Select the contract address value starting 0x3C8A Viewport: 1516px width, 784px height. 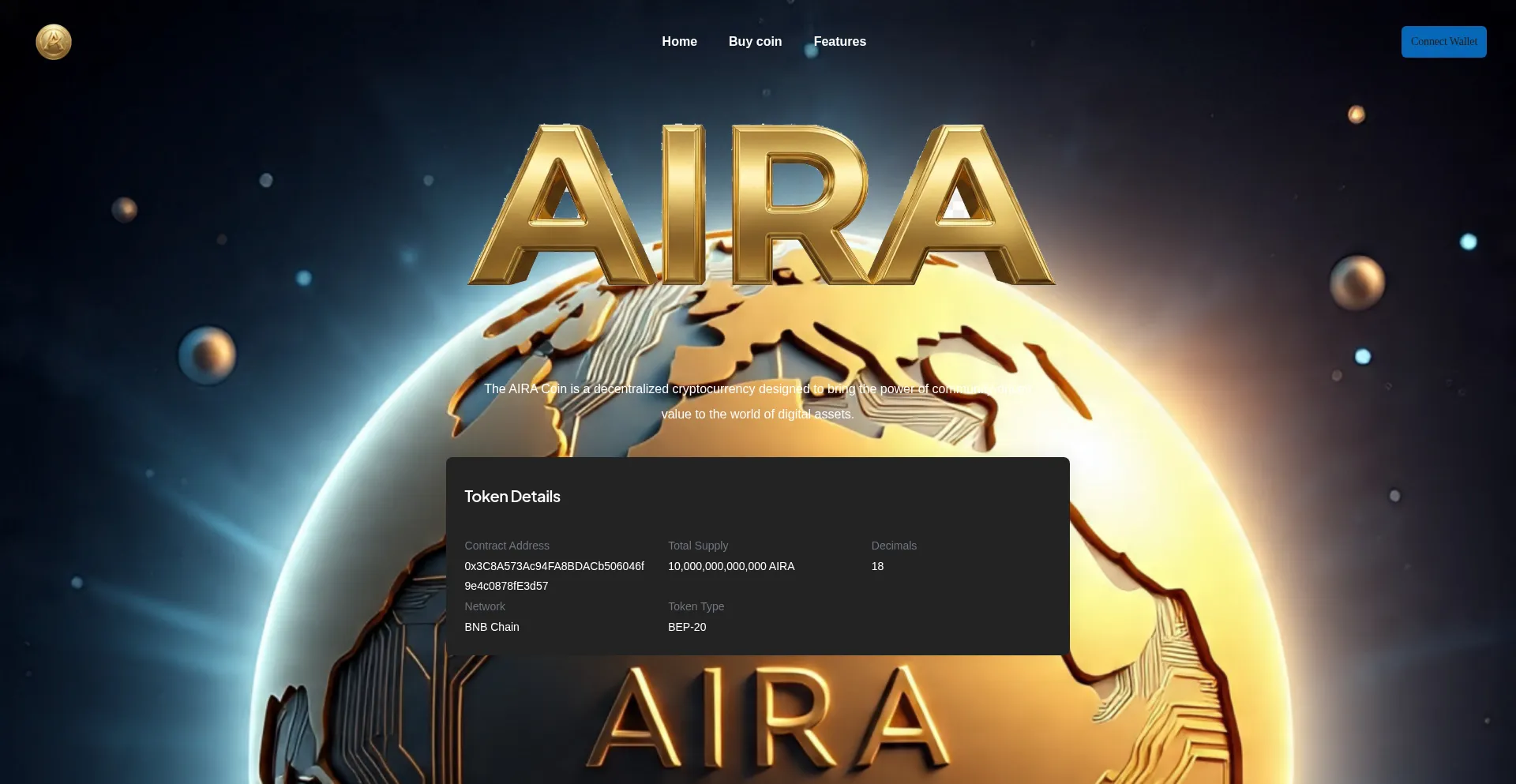[x=554, y=576]
